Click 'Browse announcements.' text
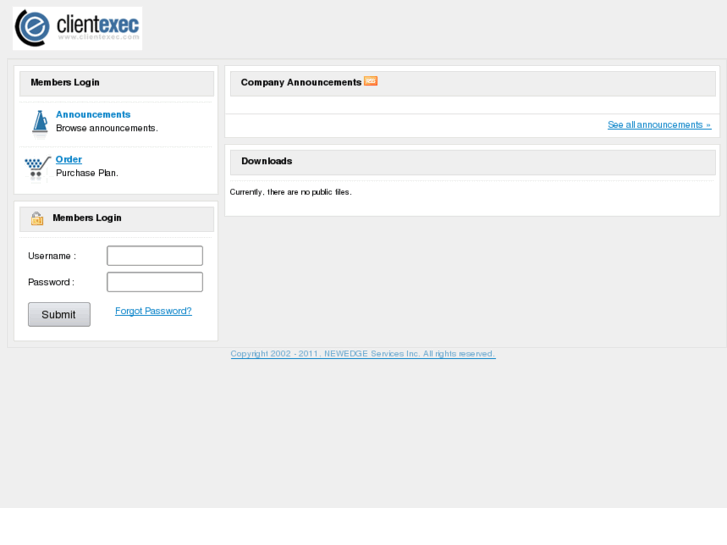 point(107,128)
